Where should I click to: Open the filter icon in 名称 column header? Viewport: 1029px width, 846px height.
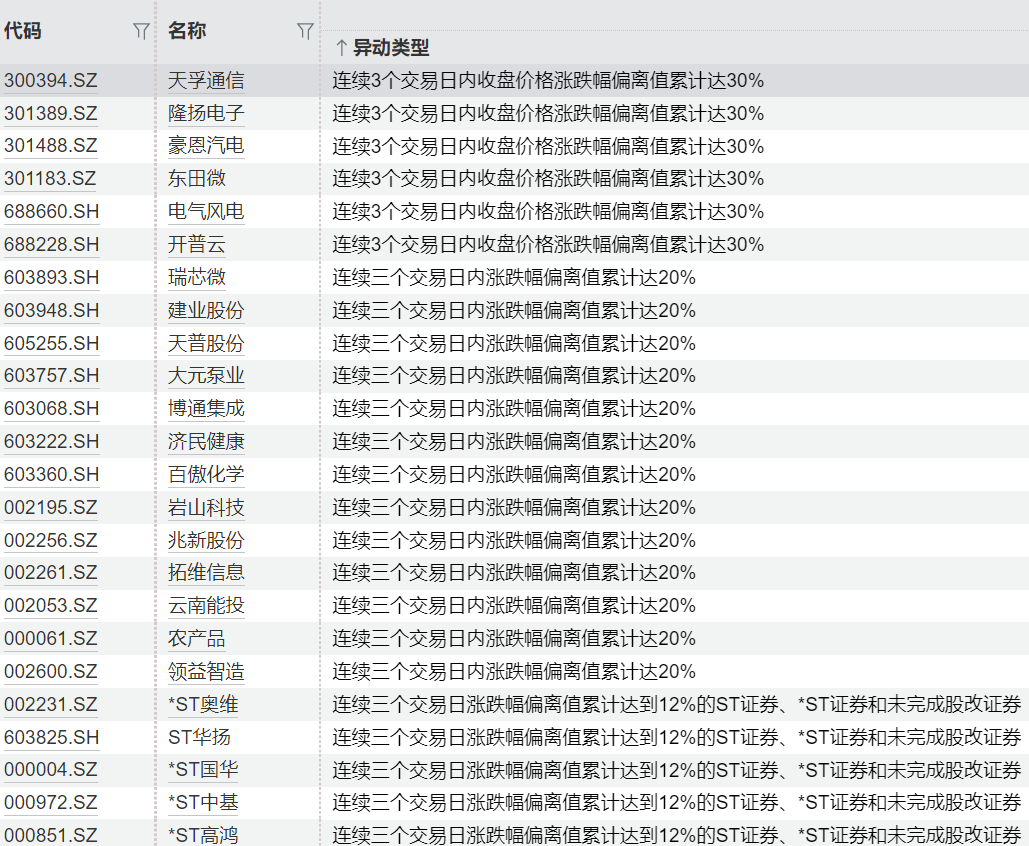point(305,31)
